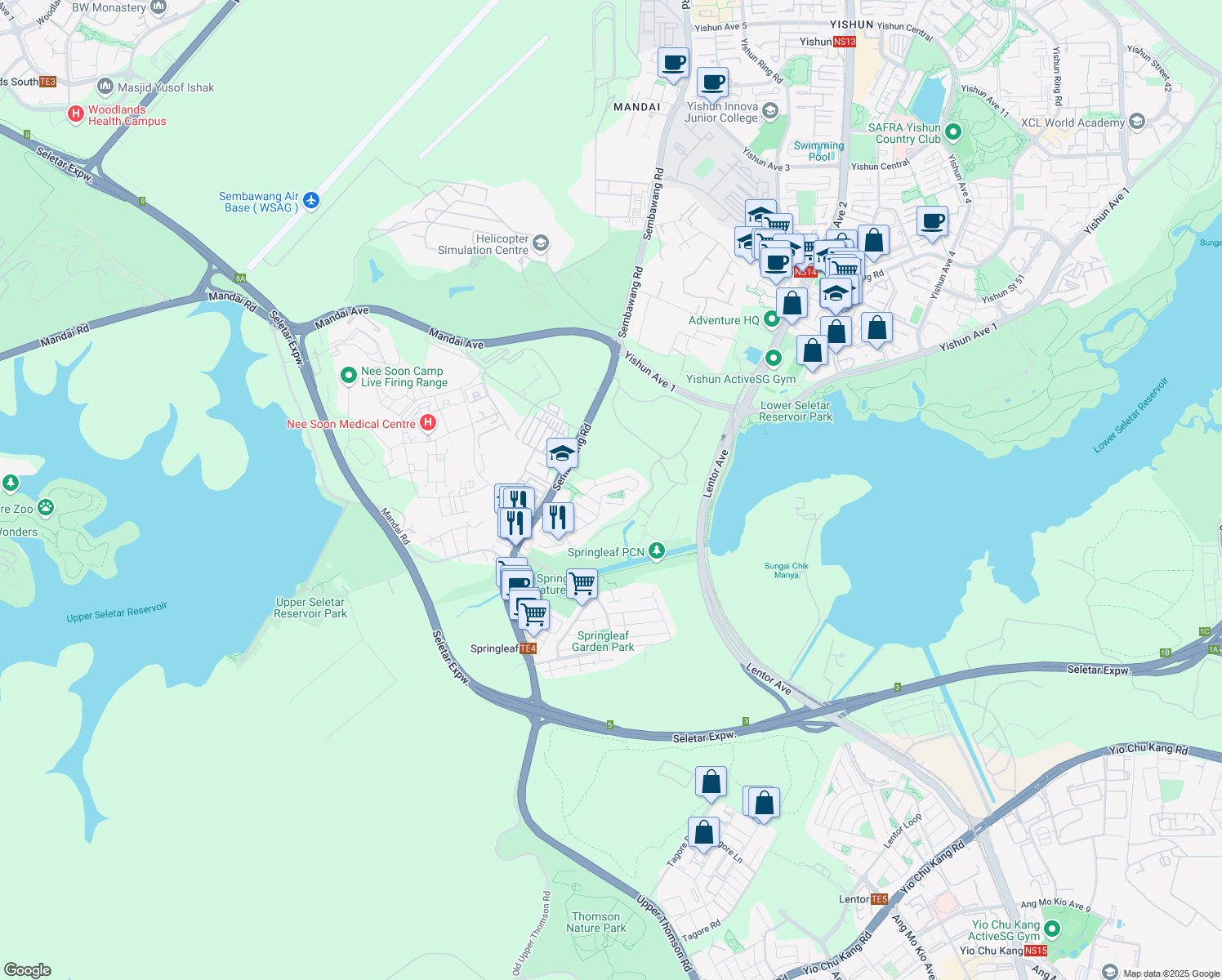Click the shopping bag marker above Yishun Ave 1
The height and width of the screenshot is (980, 1222).
tap(876, 330)
